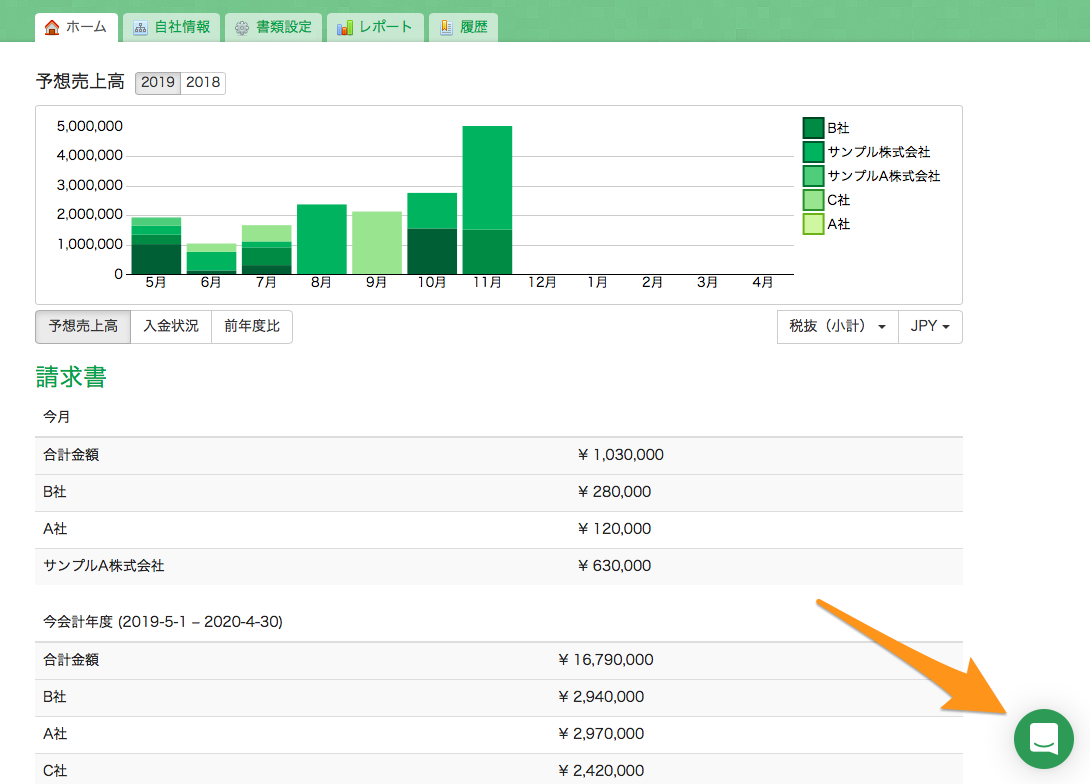The image size is (1090, 784).
Task: Click the document icon on 履歴 tab
Action: pos(446,27)
